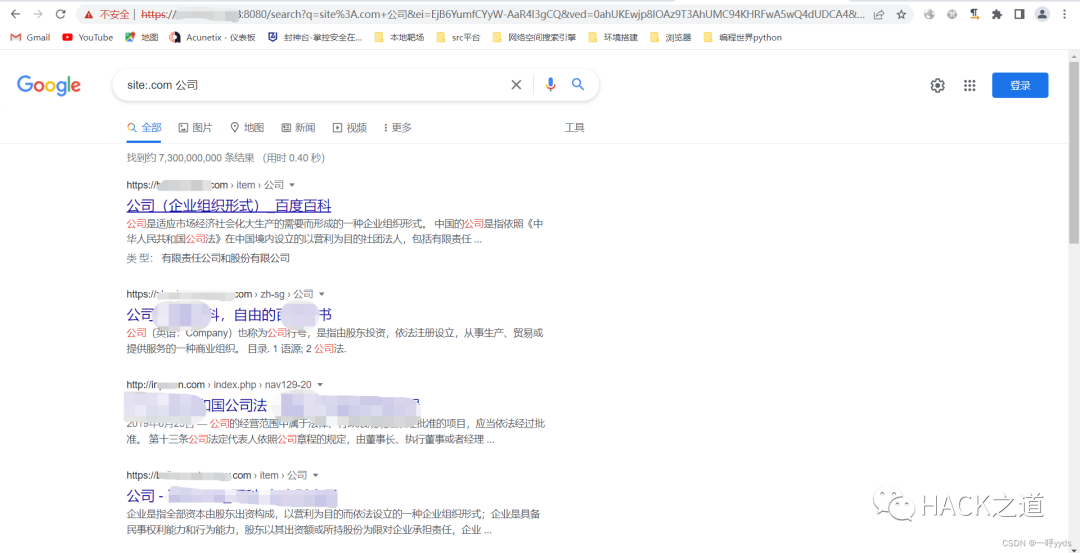Click the 工具 search tools button
Viewport: 1080px width, 553px height.
point(574,128)
